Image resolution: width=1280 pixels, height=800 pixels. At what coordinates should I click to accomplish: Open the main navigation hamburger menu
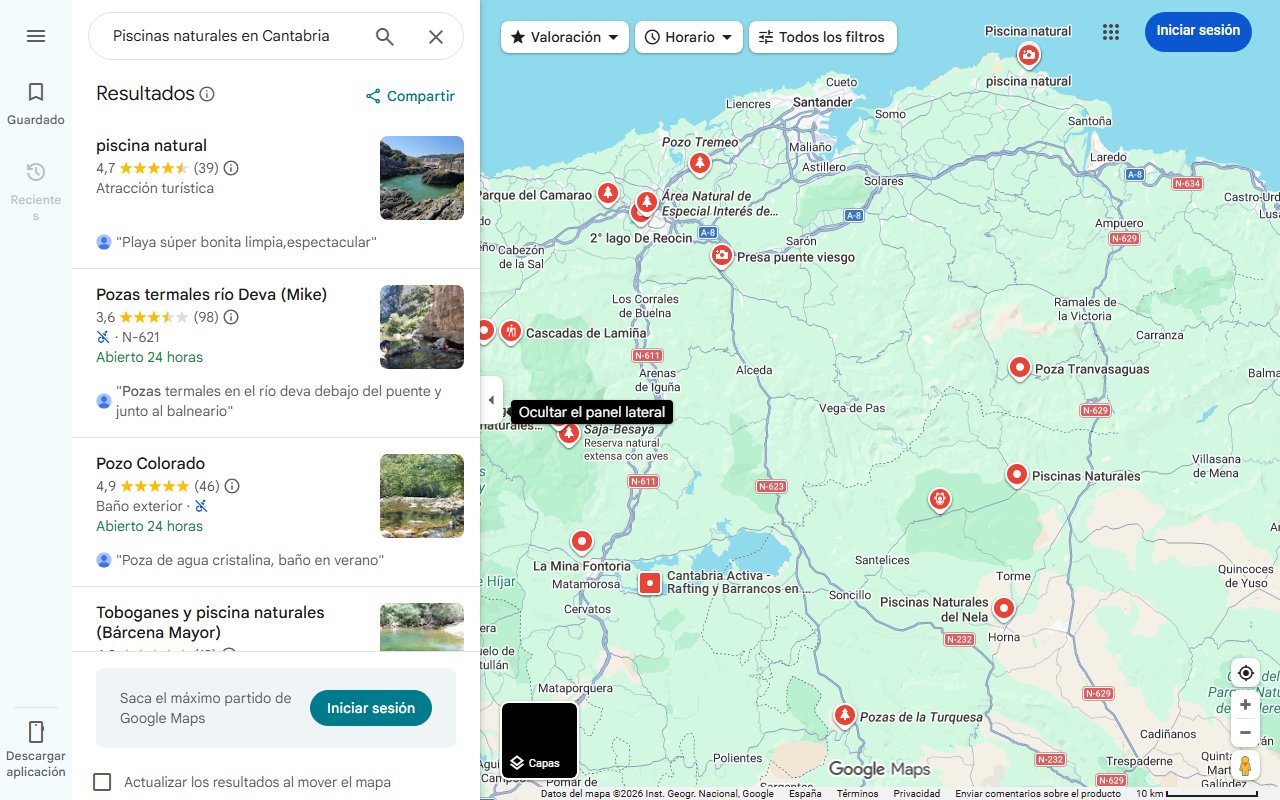tap(36, 35)
